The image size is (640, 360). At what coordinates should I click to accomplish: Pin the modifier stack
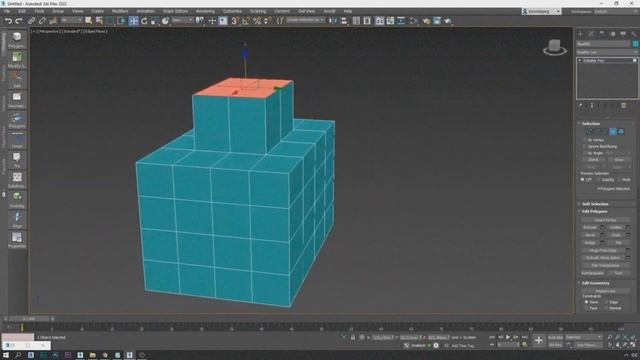point(580,106)
